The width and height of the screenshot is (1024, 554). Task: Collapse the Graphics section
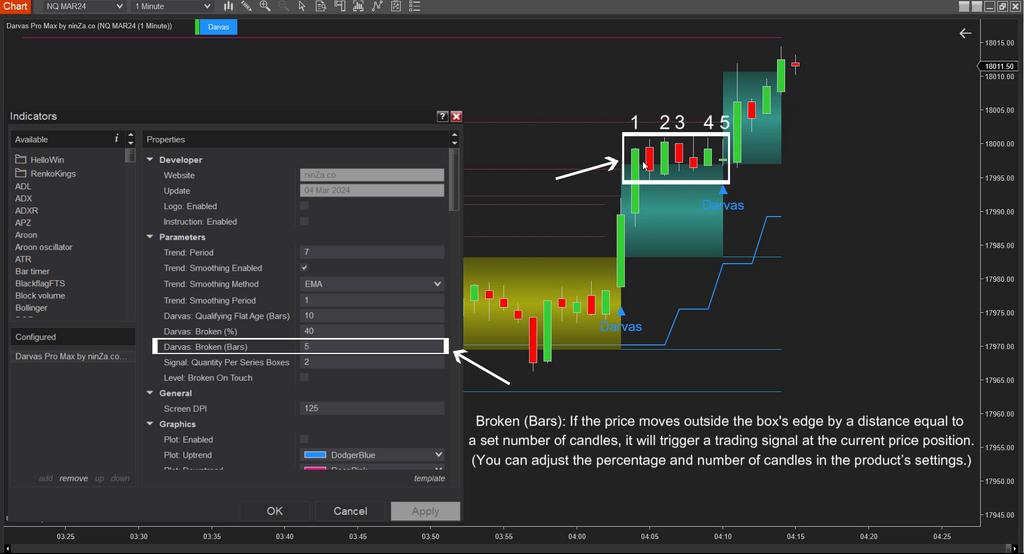pyautogui.click(x=150, y=423)
